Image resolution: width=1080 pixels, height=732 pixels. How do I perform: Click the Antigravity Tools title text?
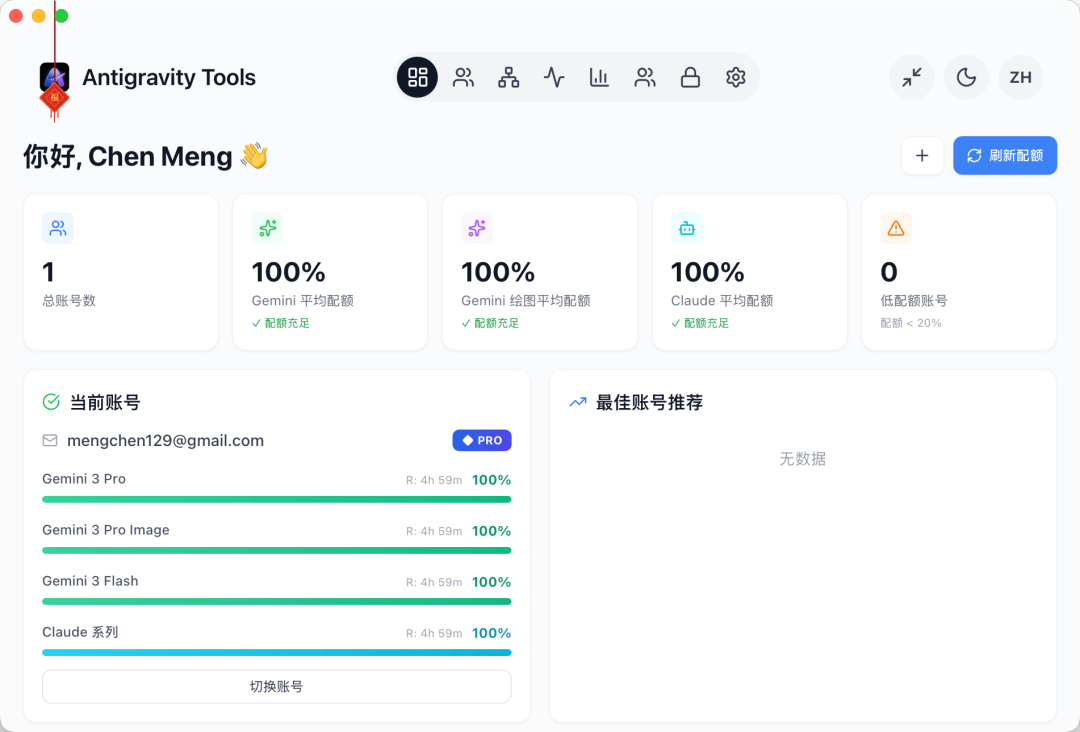(x=169, y=77)
